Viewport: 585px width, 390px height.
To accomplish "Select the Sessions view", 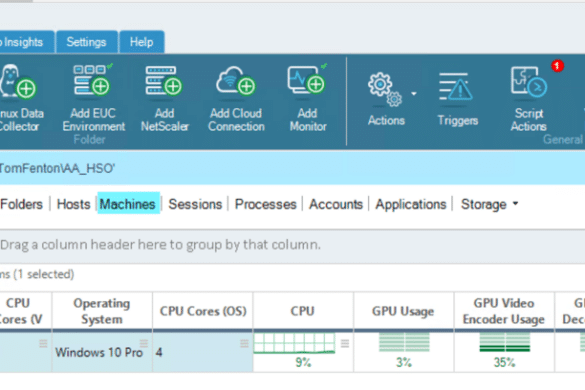I will pyautogui.click(x=195, y=204).
